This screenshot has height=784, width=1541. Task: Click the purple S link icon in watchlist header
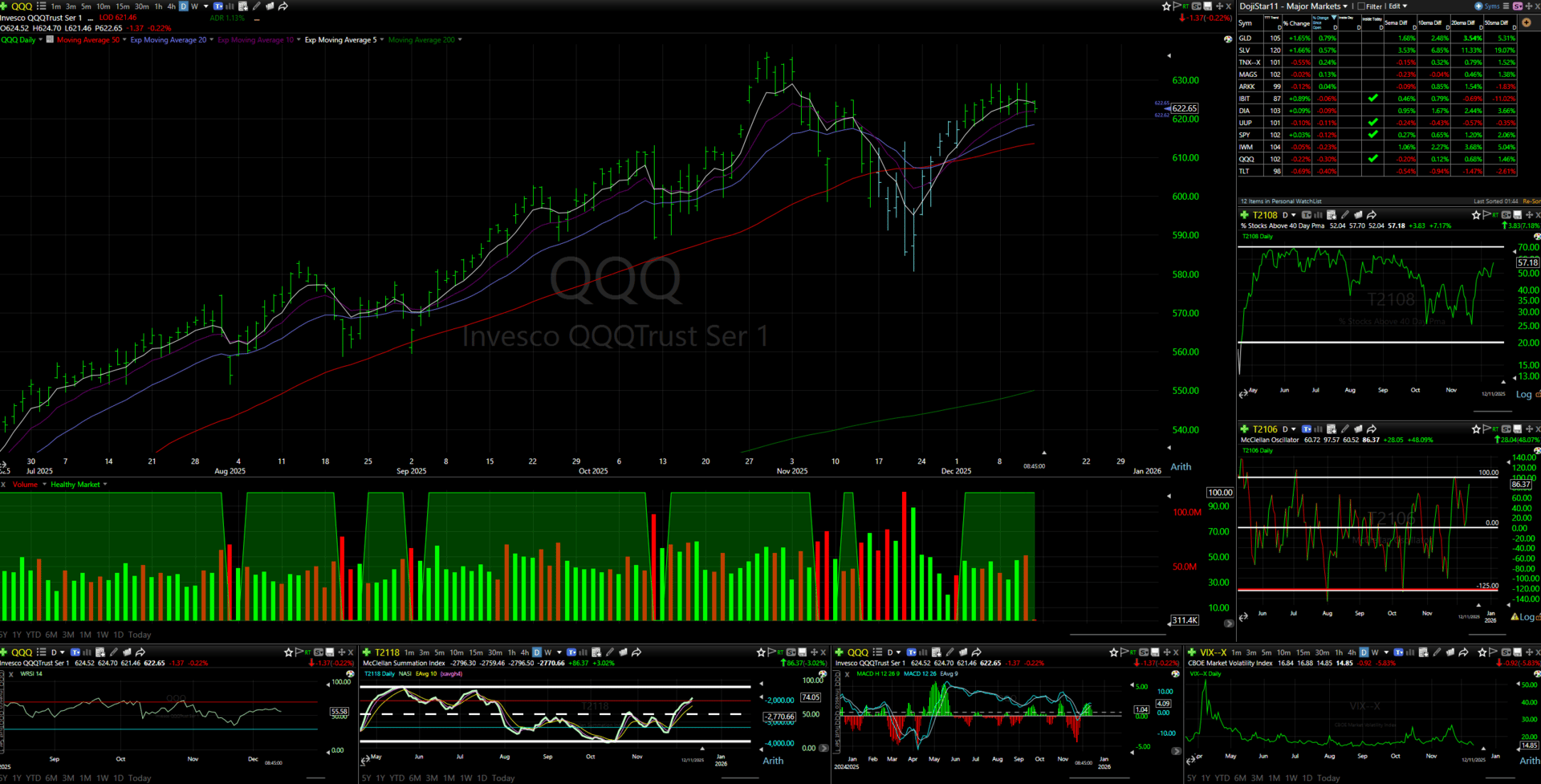click(1518, 6)
